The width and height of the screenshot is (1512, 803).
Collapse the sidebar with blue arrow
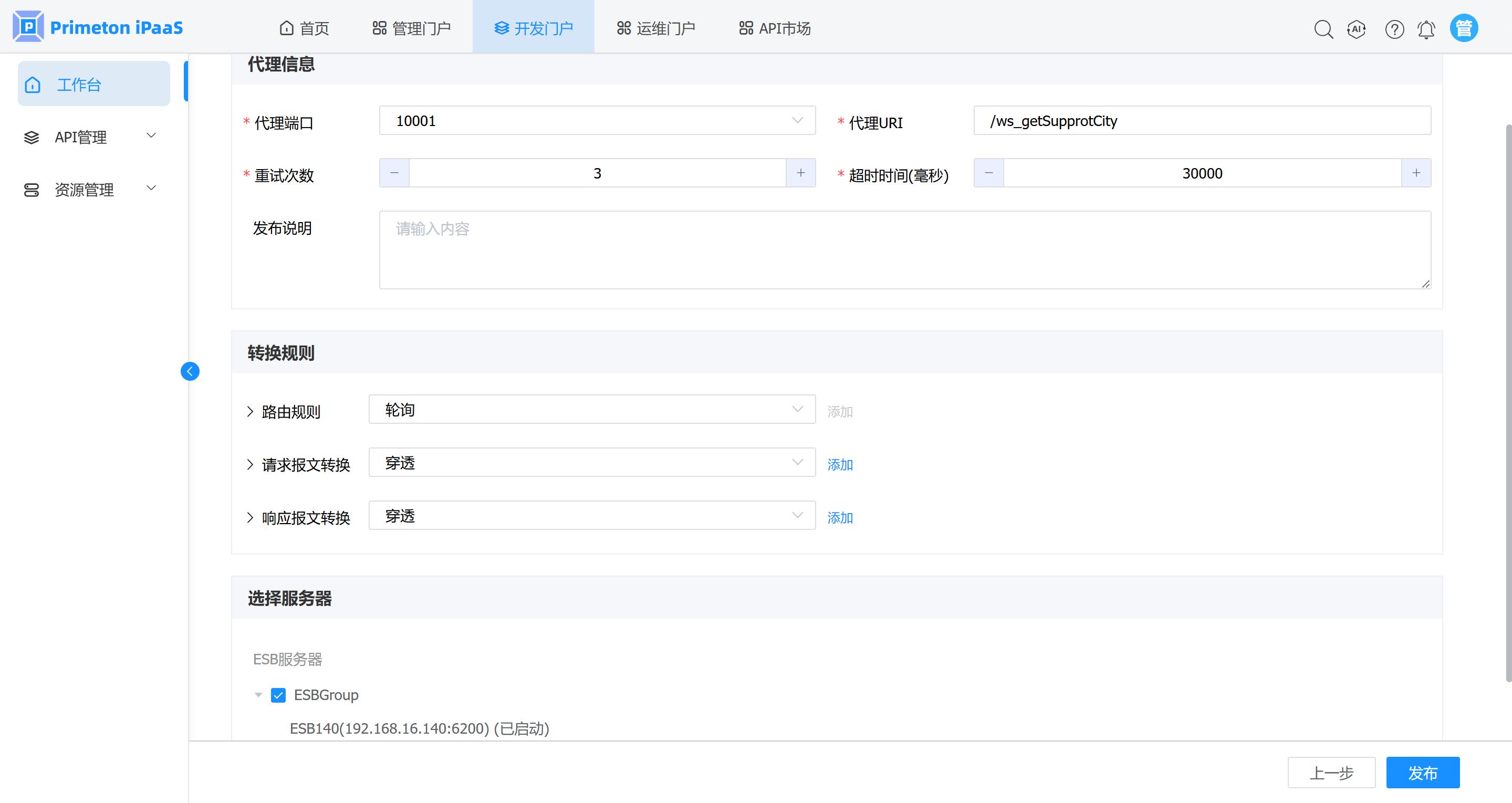[190, 371]
